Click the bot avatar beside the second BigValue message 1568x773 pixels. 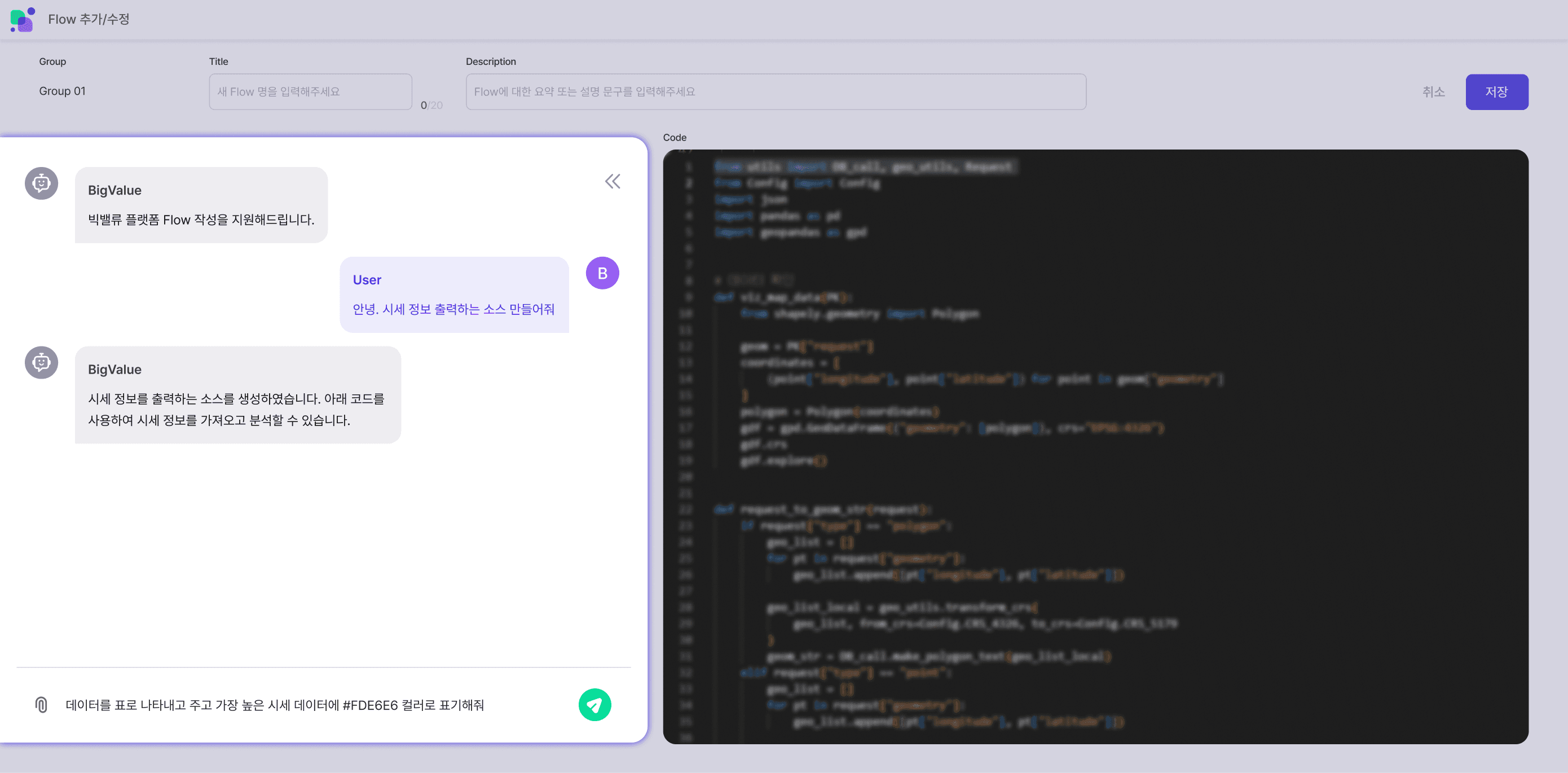tap(41, 362)
